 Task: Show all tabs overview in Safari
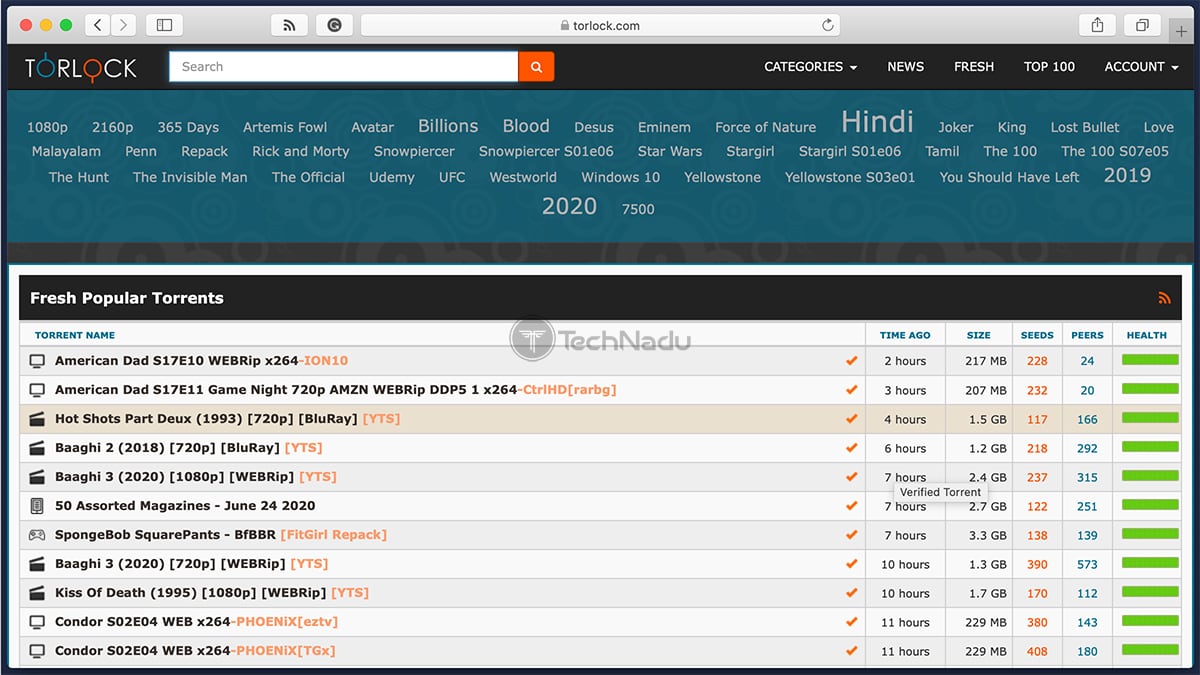(1142, 25)
